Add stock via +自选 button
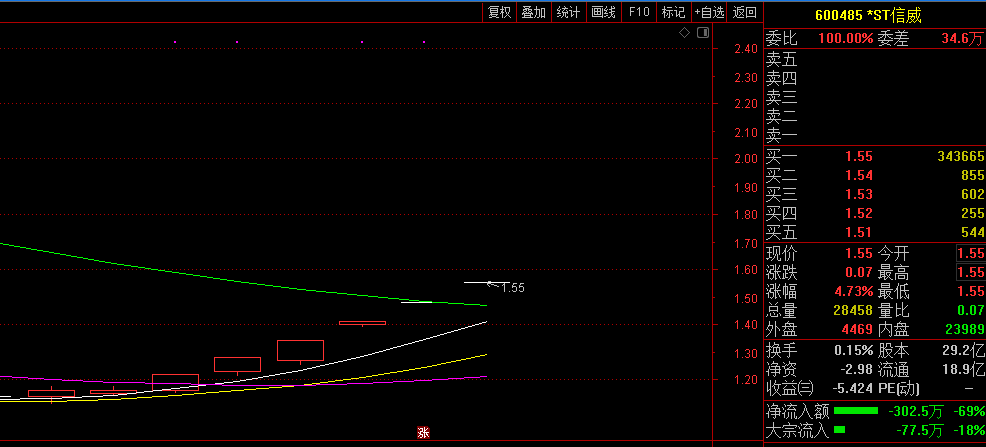The width and height of the screenshot is (986, 447). tap(709, 12)
